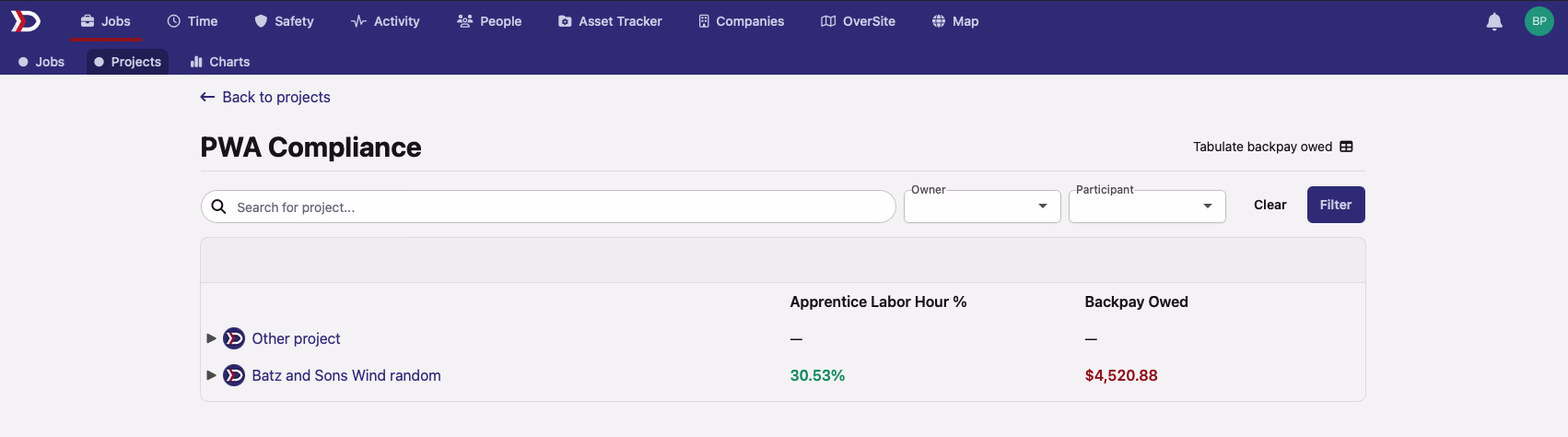Open the BP user avatar menu
The width and height of the screenshot is (1568, 437).
coord(1539,21)
